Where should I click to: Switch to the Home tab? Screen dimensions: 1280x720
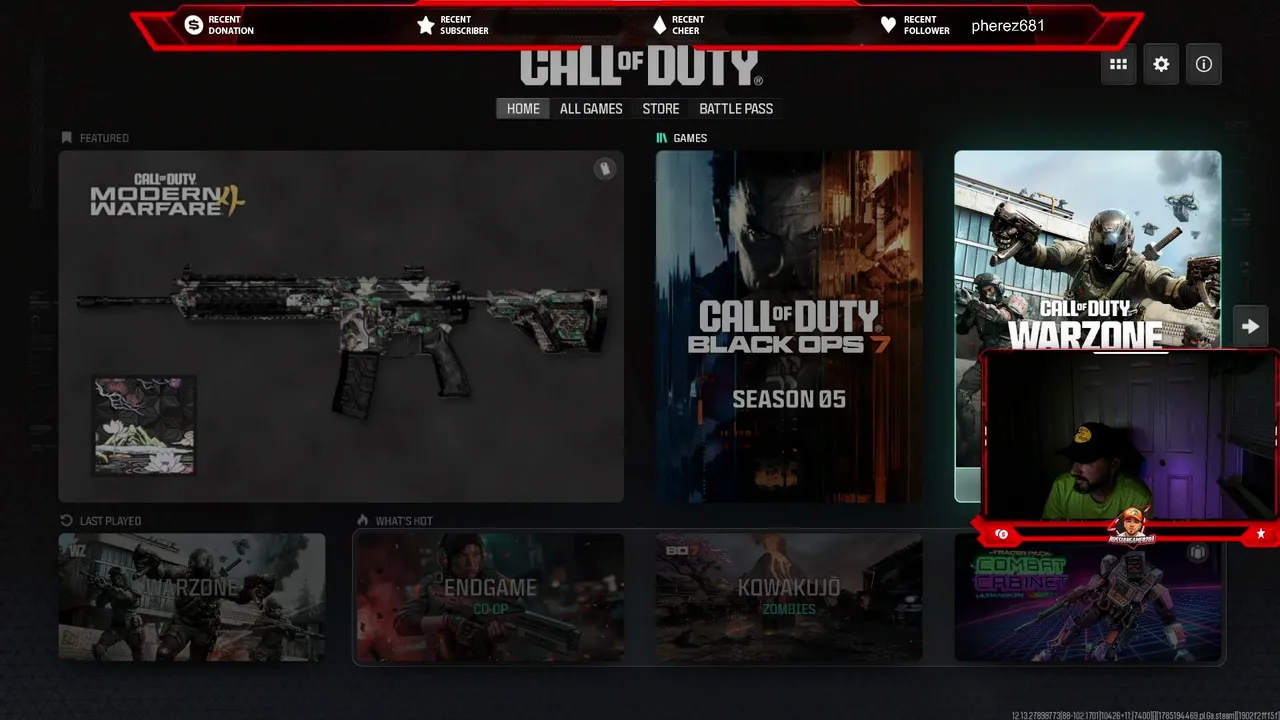coord(523,109)
